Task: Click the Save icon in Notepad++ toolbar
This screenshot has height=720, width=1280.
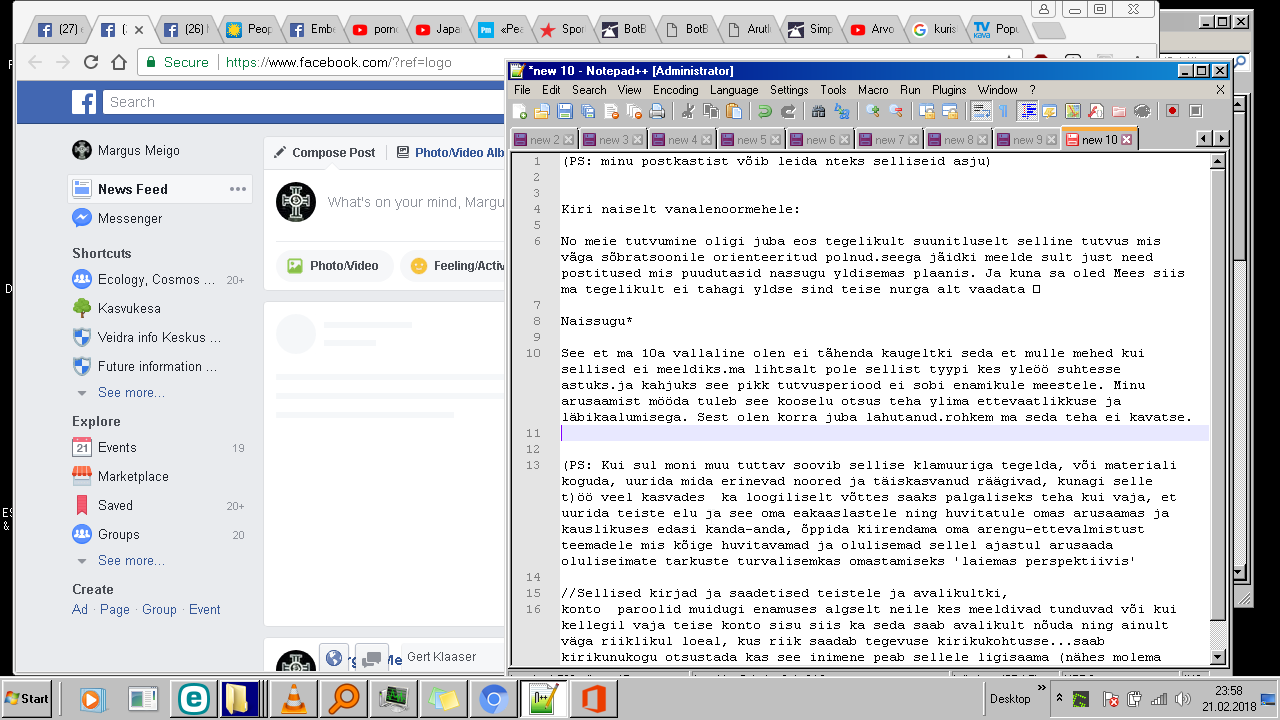Action: pos(564,111)
